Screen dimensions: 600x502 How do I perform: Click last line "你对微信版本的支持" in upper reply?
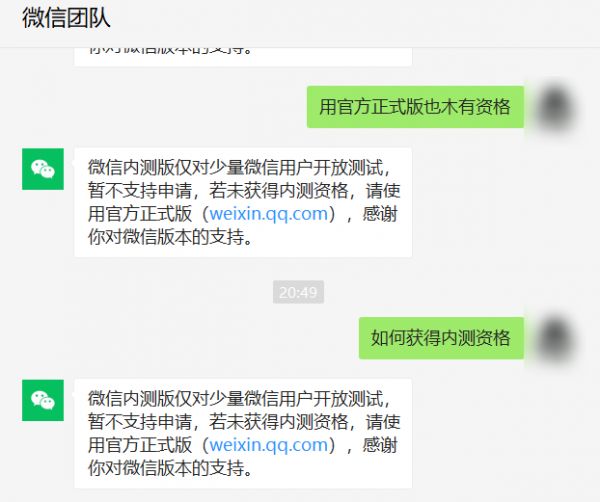[168, 238]
